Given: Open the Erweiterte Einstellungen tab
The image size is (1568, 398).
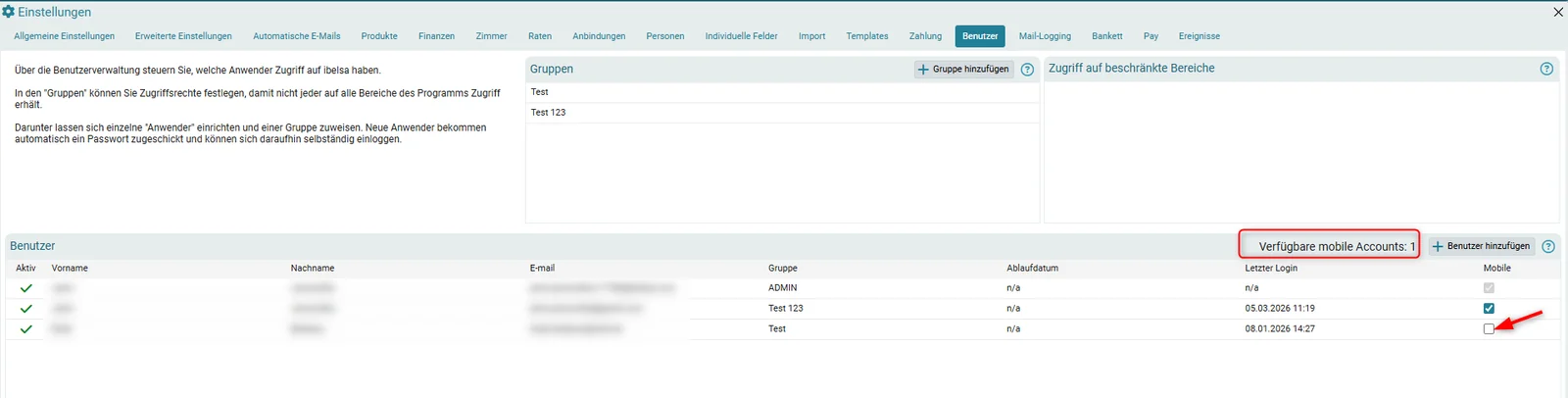Looking at the screenshot, I should tap(183, 36).
